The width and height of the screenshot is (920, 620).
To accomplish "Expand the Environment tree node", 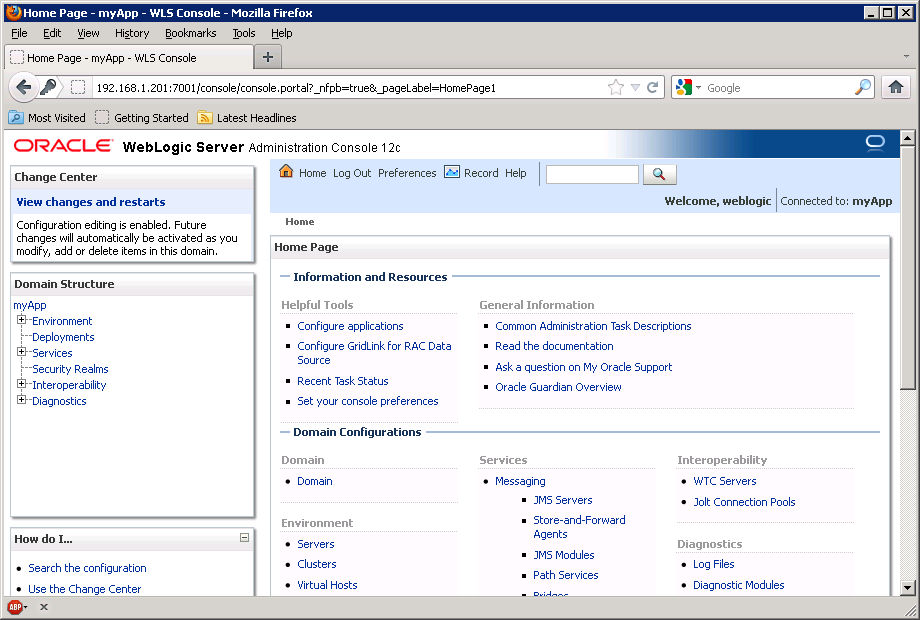I will click(x=22, y=320).
